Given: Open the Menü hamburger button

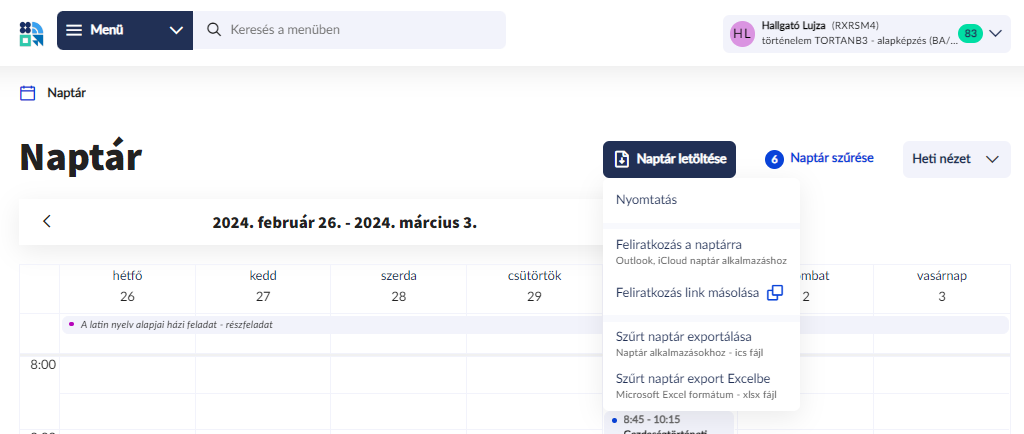Looking at the screenshot, I should 74,30.
